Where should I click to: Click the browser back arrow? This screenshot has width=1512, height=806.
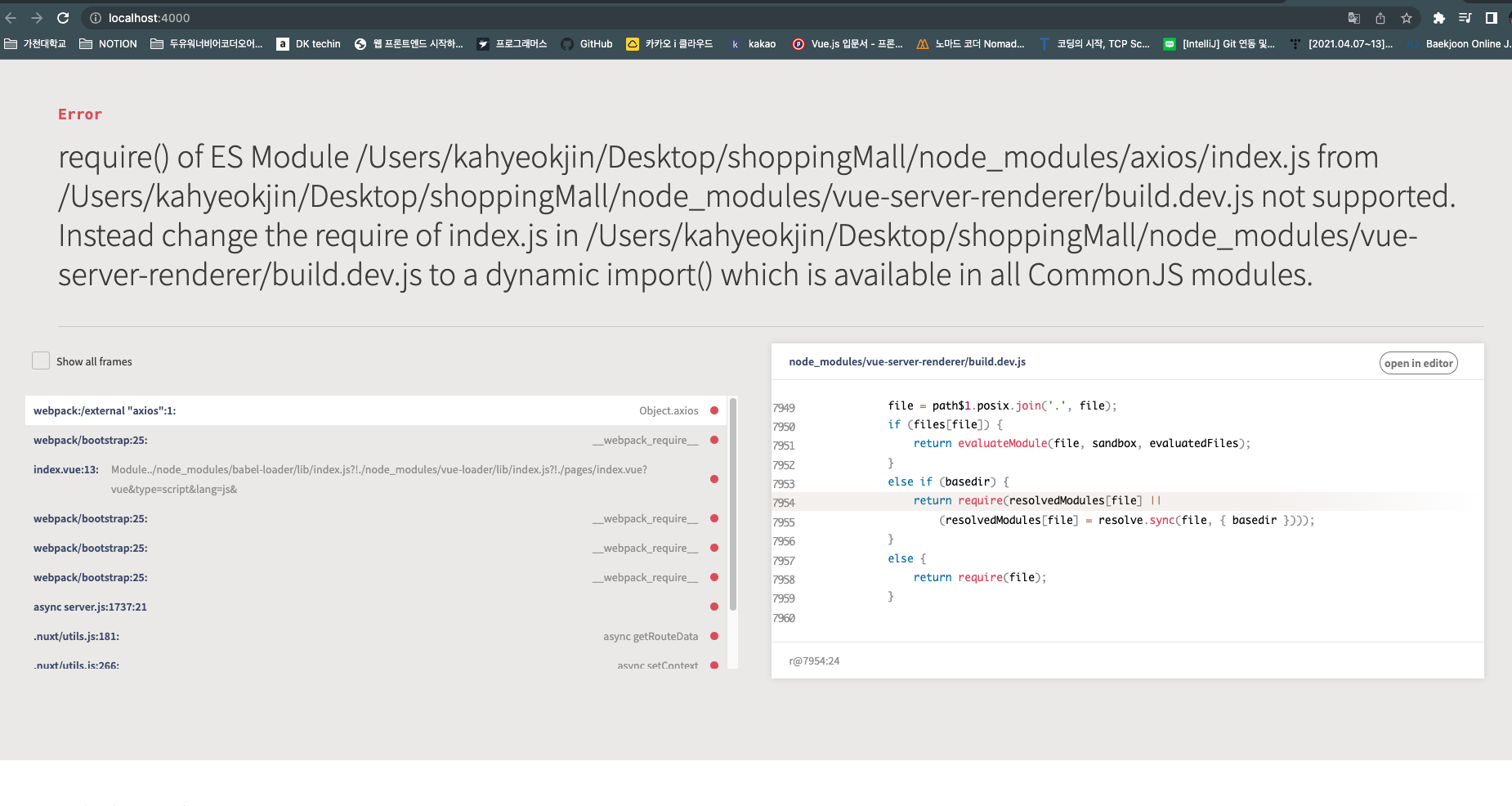[x=11, y=18]
